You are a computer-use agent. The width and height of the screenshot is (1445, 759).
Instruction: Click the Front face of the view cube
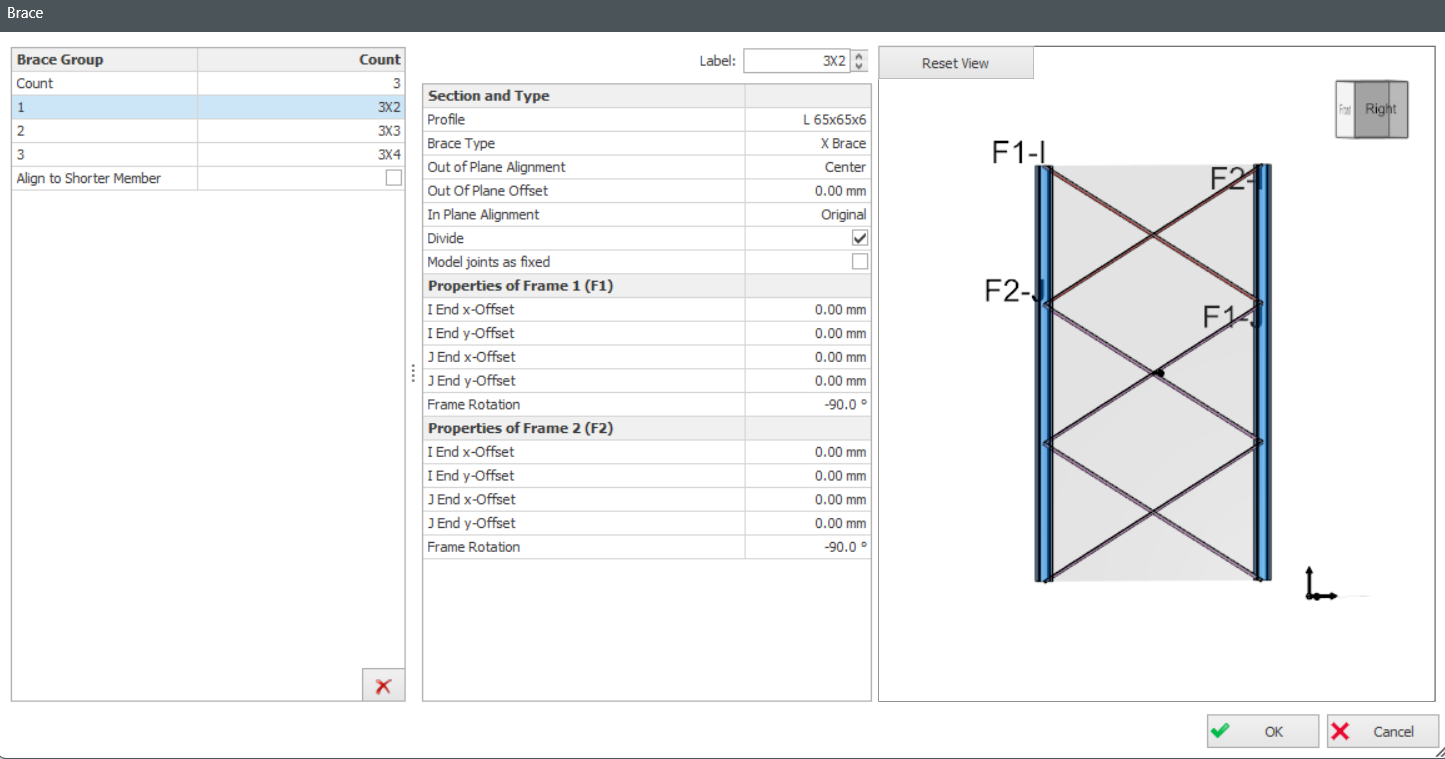1345,109
